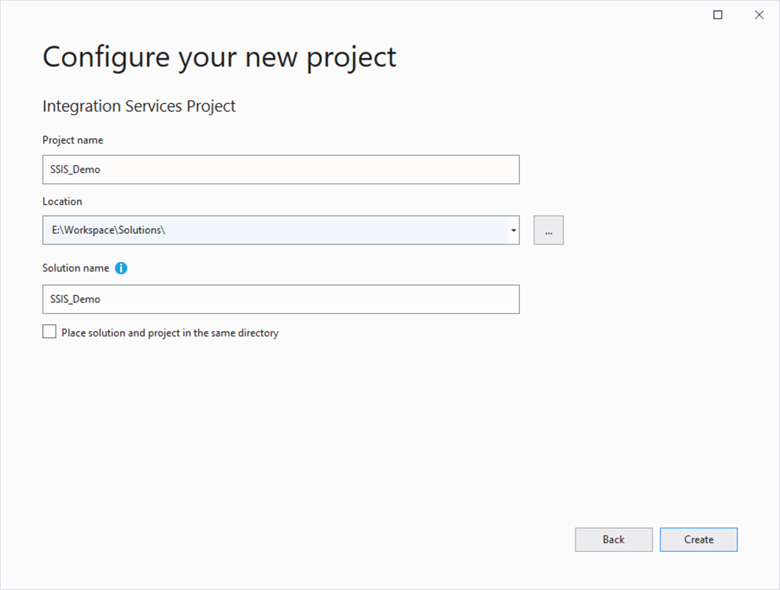Image resolution: width=780 pixels, height=590 pixels.
Task: Click the Project name label
Action: pyautogui.click(x=73, y=140)
